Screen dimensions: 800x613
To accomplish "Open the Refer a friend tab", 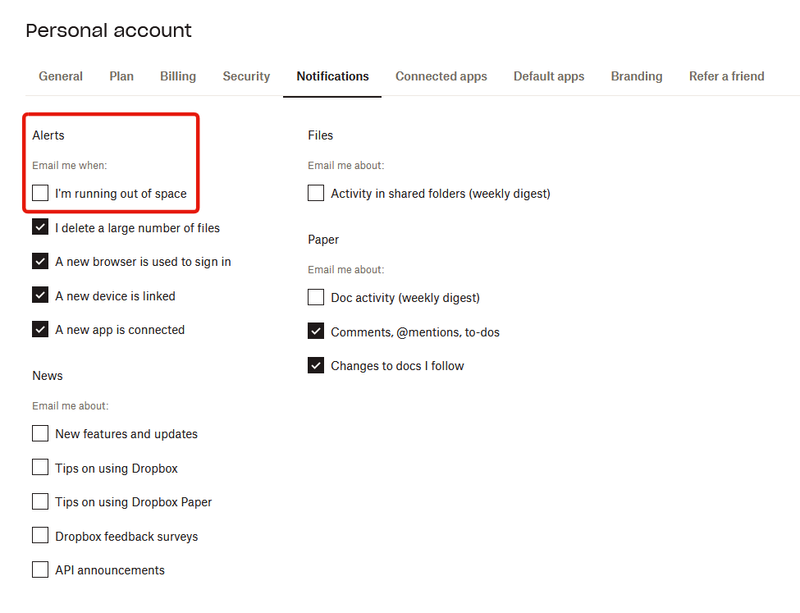I will coord(726,76).
